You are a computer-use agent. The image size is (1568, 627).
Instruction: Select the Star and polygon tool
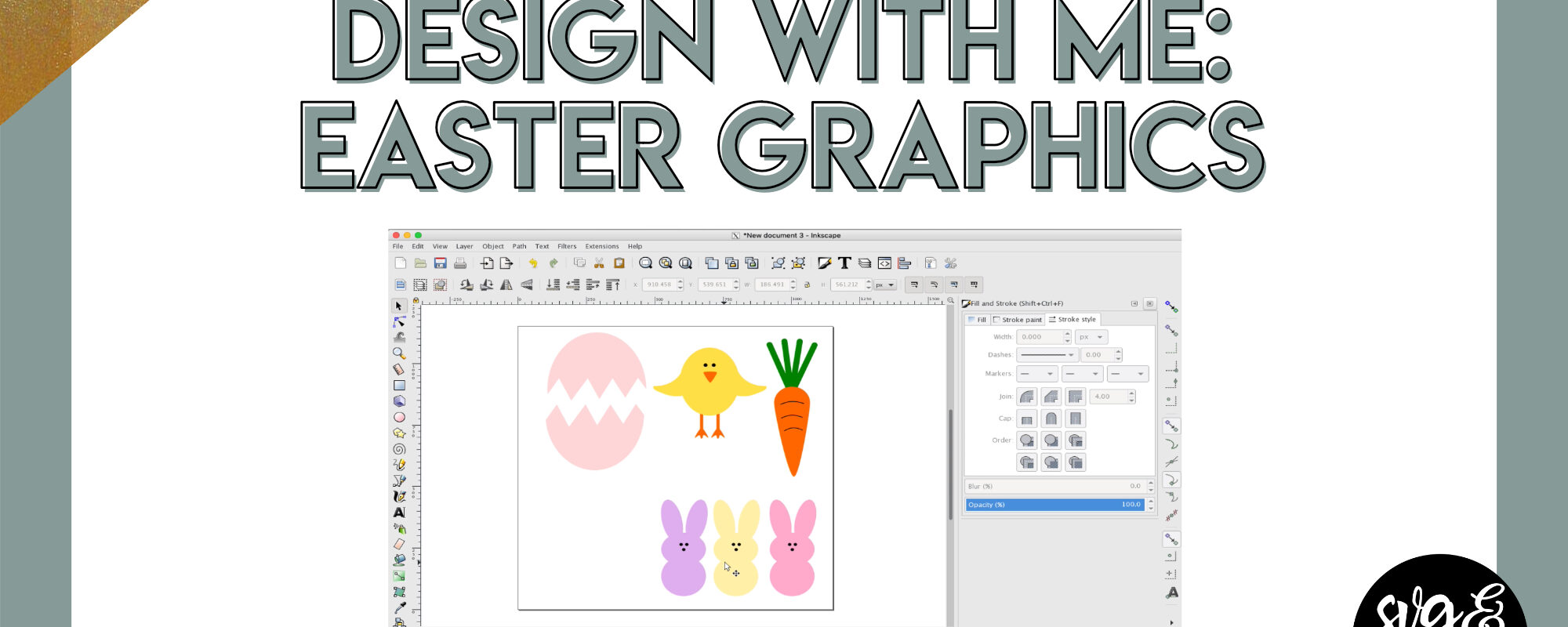coord(399,433)
